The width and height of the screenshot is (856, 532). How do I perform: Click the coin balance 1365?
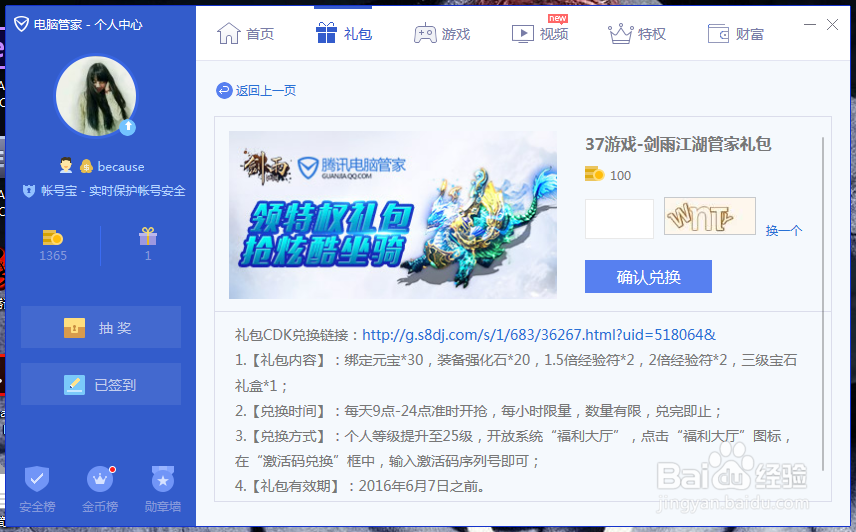(53, 255)
